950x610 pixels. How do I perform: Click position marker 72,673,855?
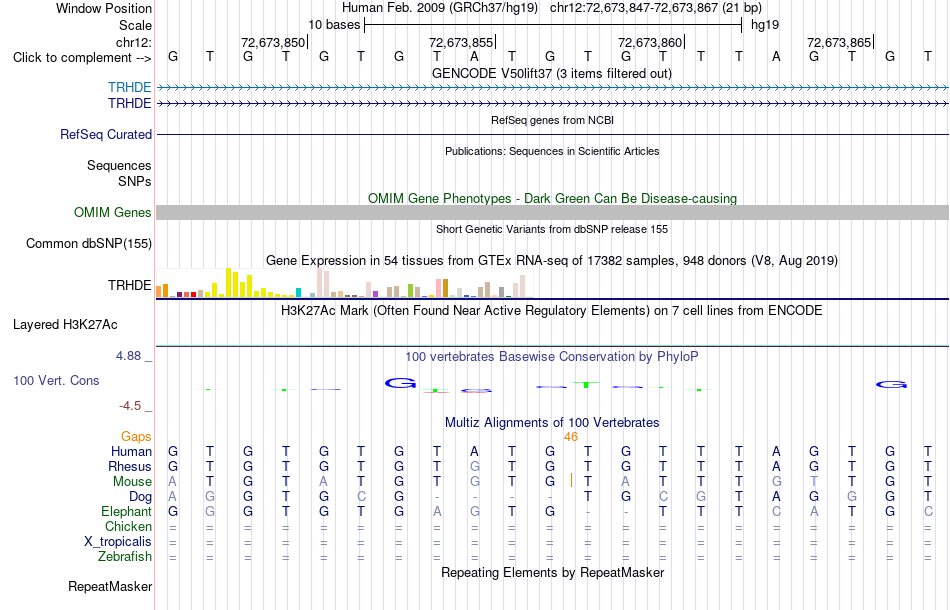point(461,42)
